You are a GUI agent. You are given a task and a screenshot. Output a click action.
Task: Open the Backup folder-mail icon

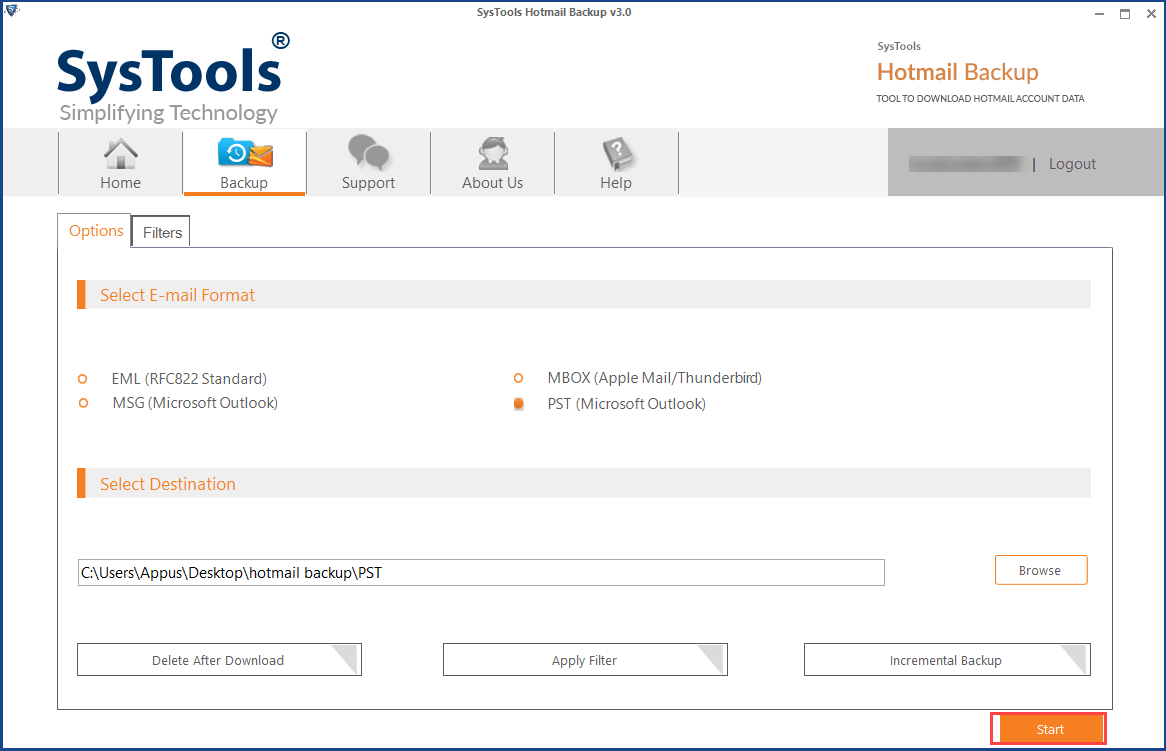tap(245, 152)
